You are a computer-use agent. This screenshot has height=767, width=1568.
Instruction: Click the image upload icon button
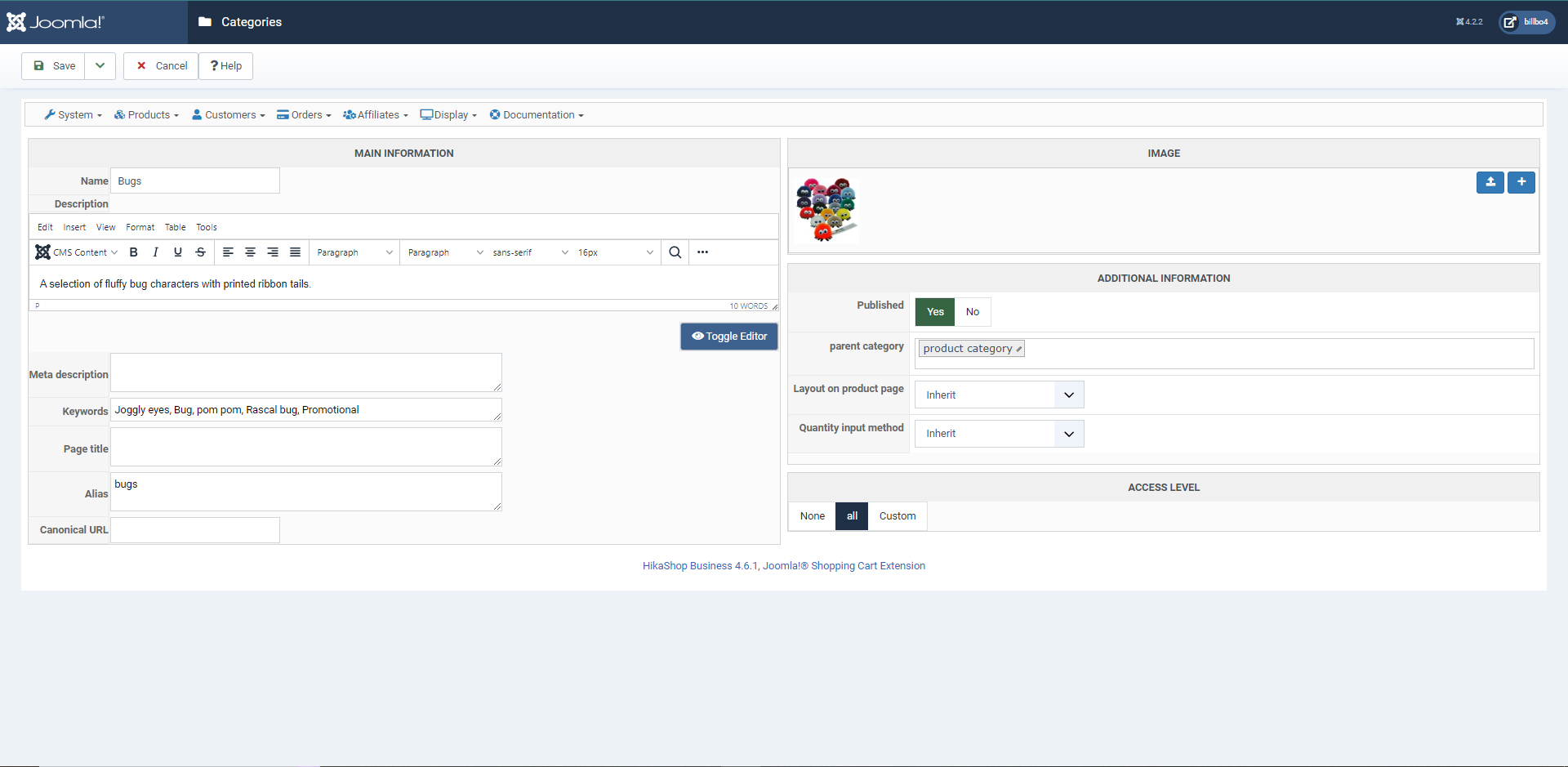1490,182
